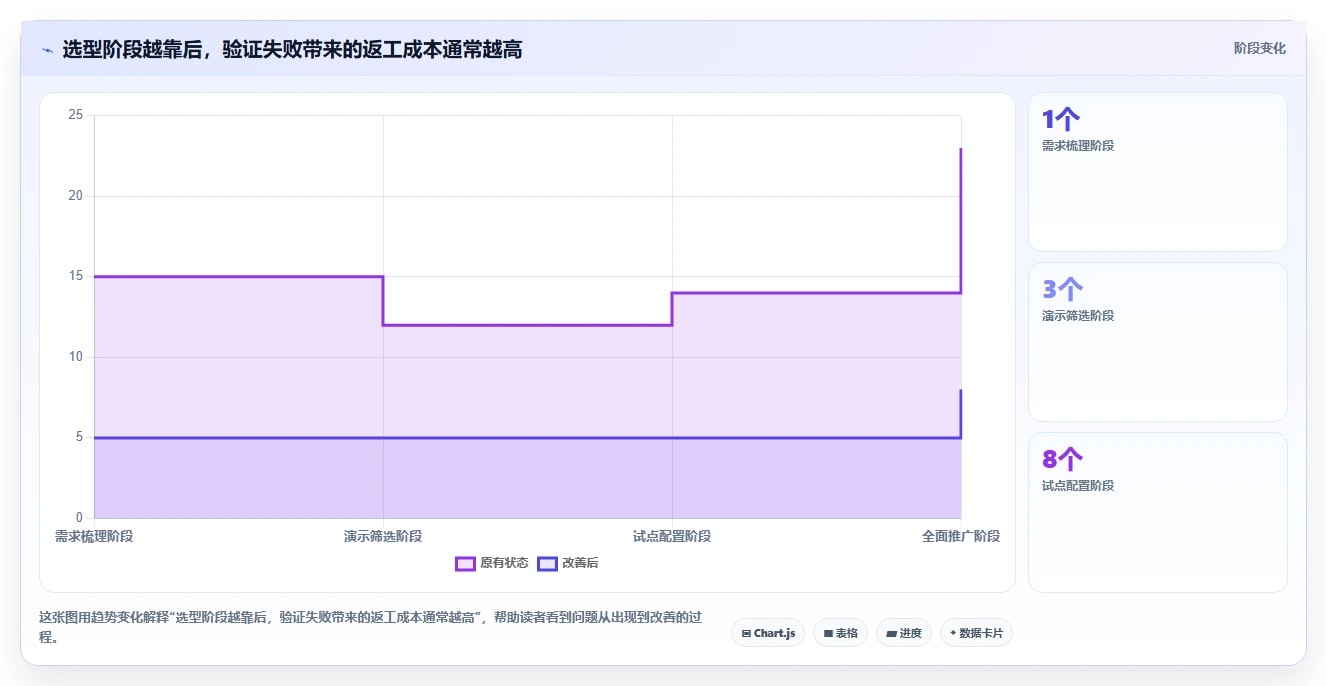Click the 数据卡片 tag chip
The image size is (1327, 686).
[976, 633]
